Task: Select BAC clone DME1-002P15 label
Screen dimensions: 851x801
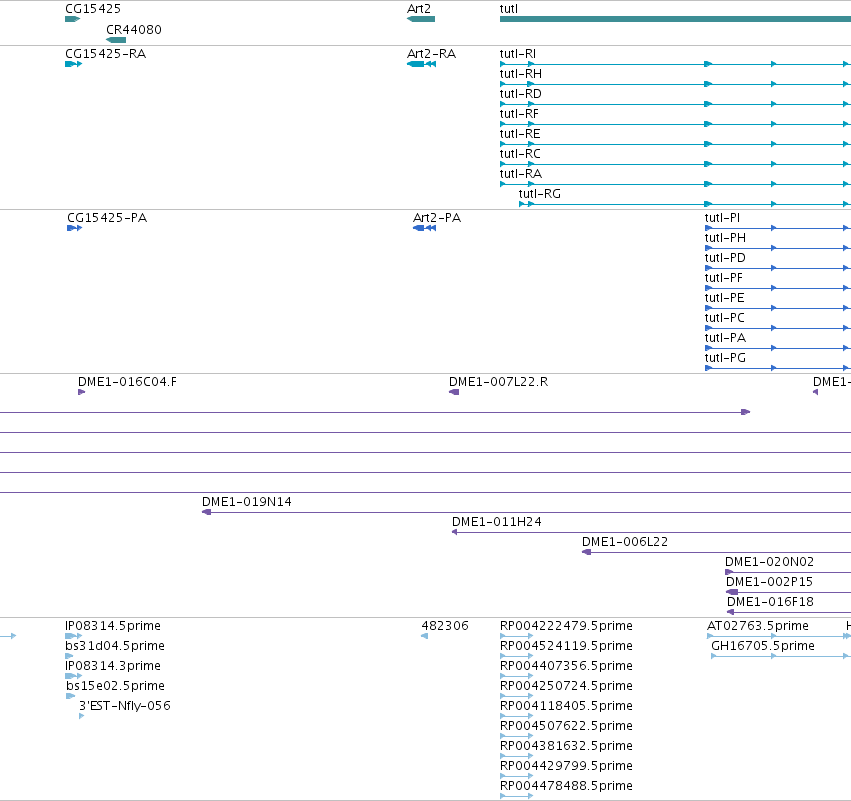Action: [770, 582]
